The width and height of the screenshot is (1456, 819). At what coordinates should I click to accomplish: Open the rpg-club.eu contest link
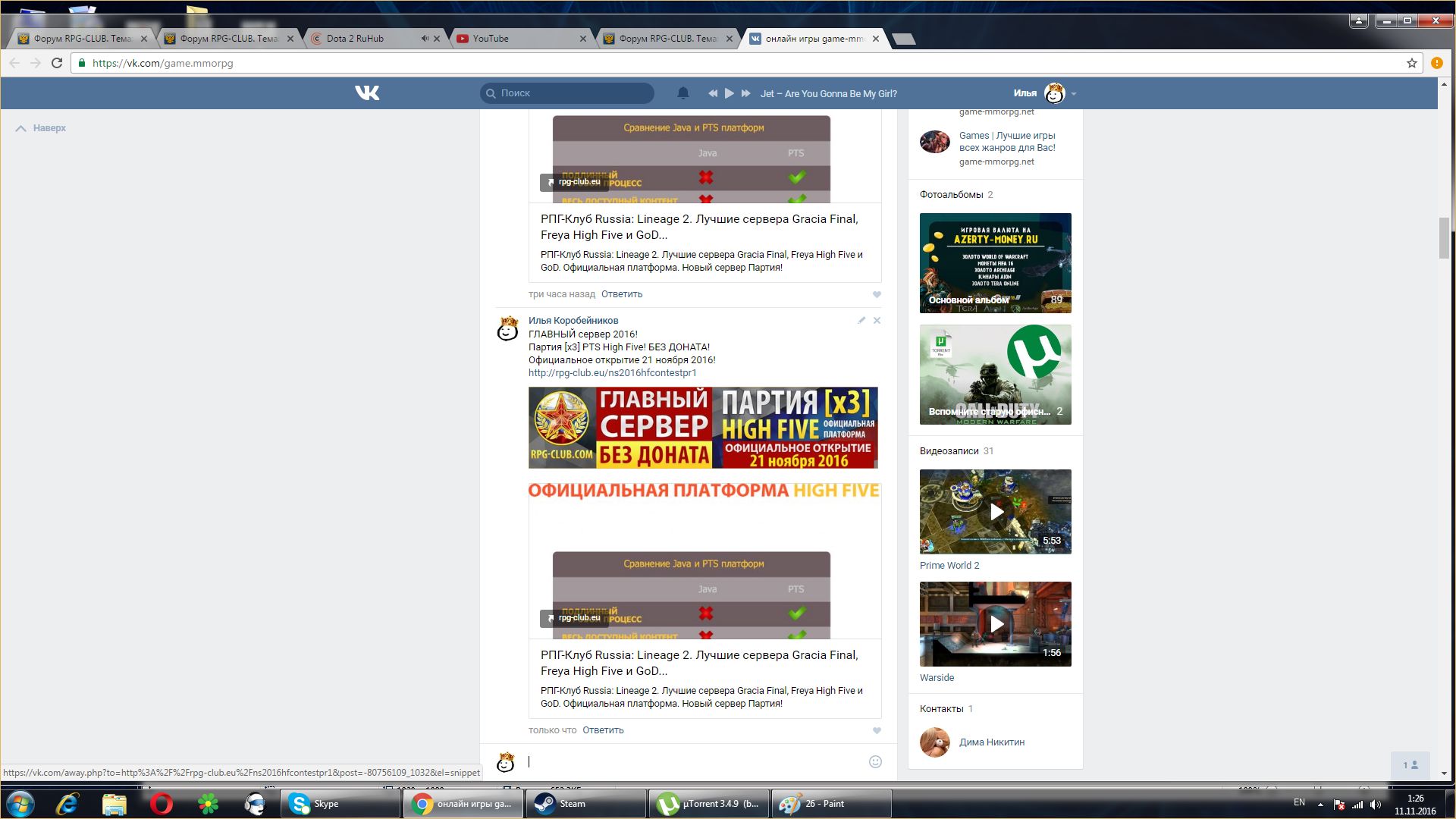[612, 373]
